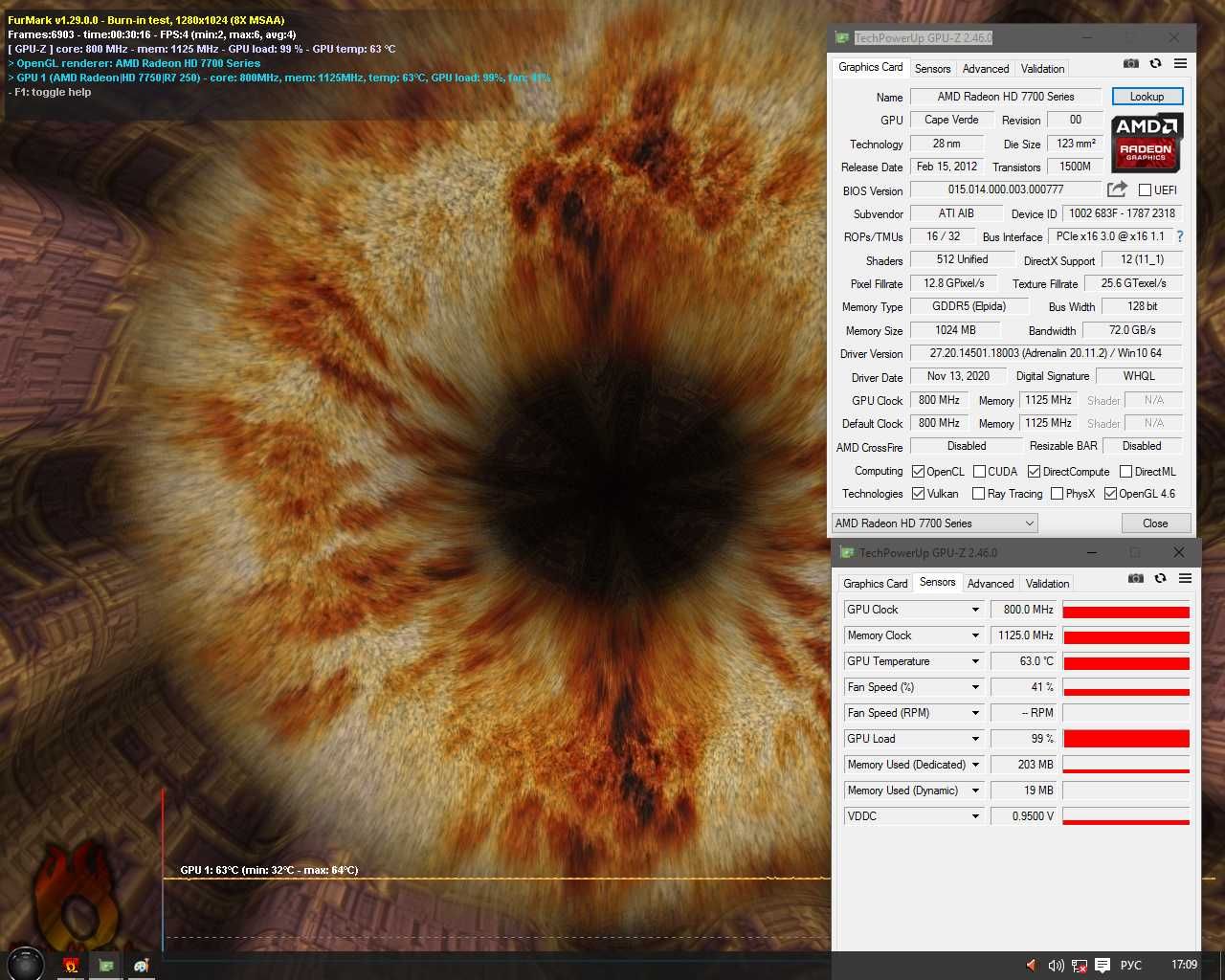Toggle the Vulkan checkbox
Viewport: 1225px width, 980px height.
[919, 494]
